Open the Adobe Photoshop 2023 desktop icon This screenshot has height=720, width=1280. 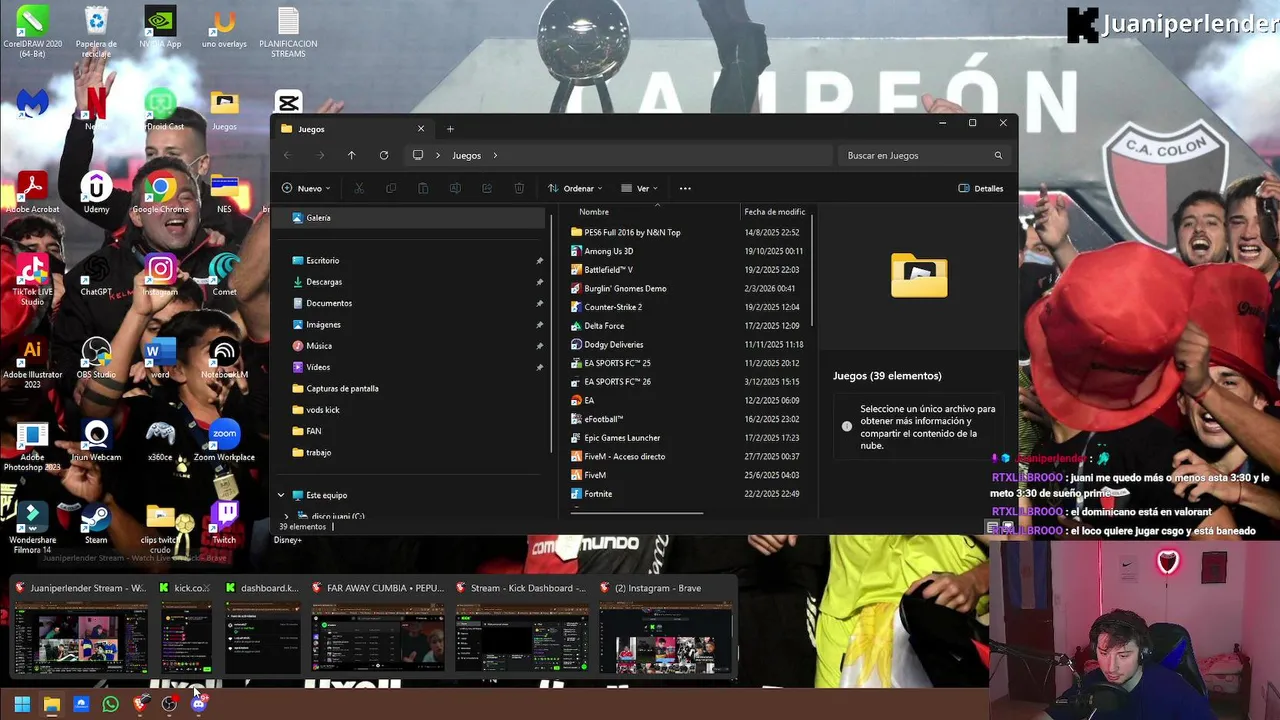pyautogui.click(x=32, y=446)
